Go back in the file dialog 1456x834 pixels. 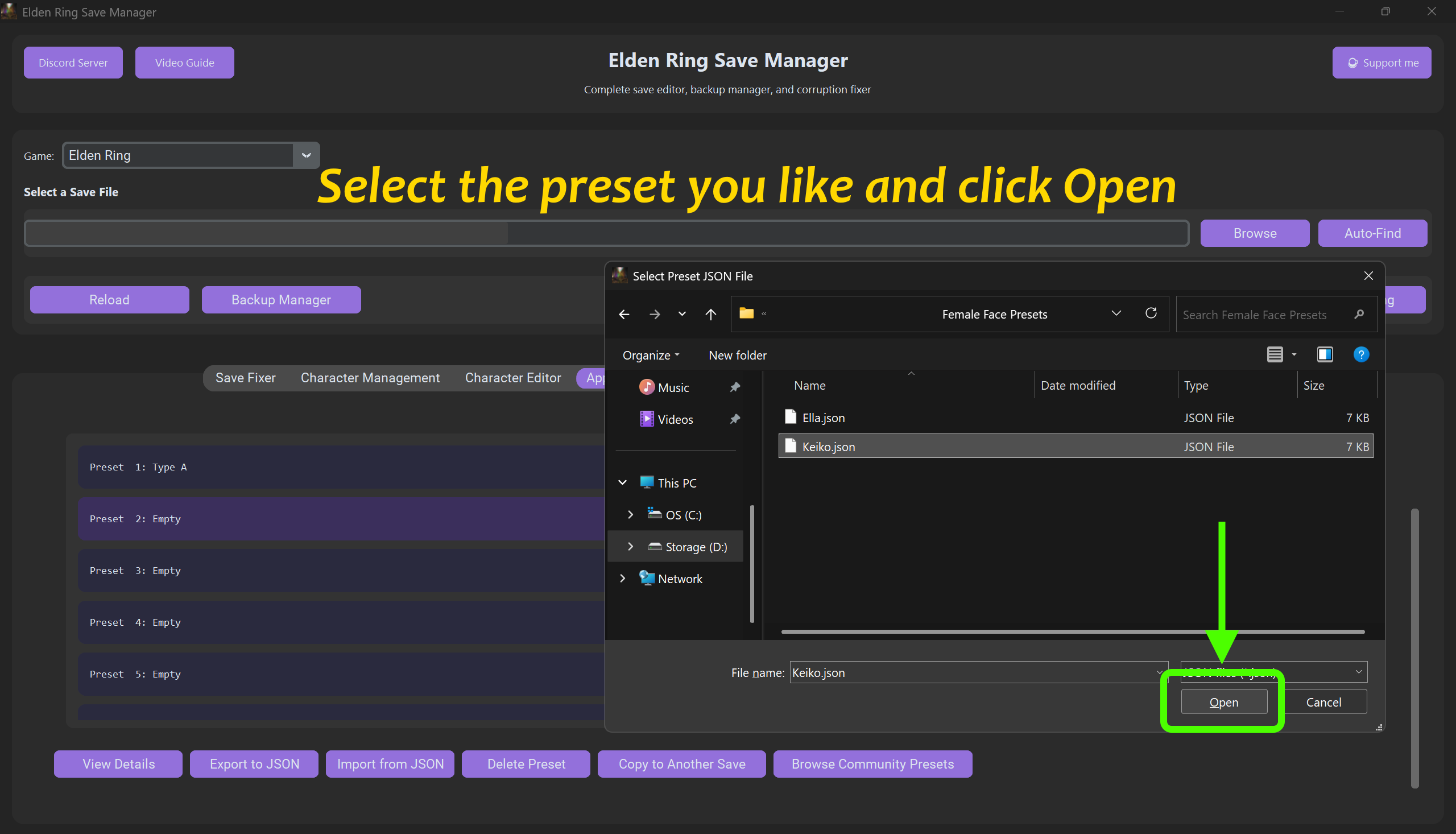click(x=624, y=314)
